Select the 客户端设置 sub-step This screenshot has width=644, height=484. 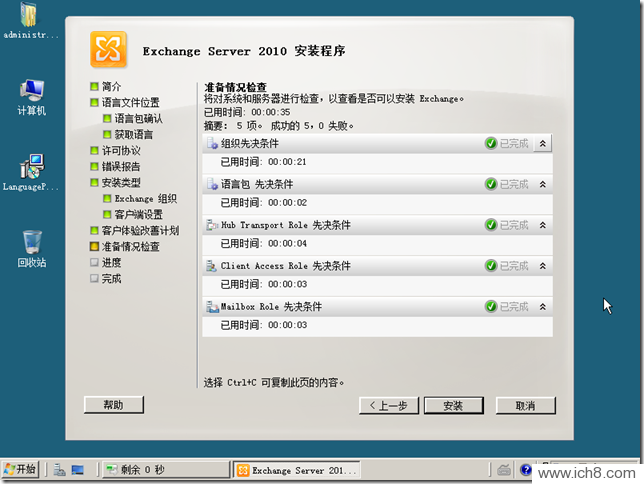[133, 214]
